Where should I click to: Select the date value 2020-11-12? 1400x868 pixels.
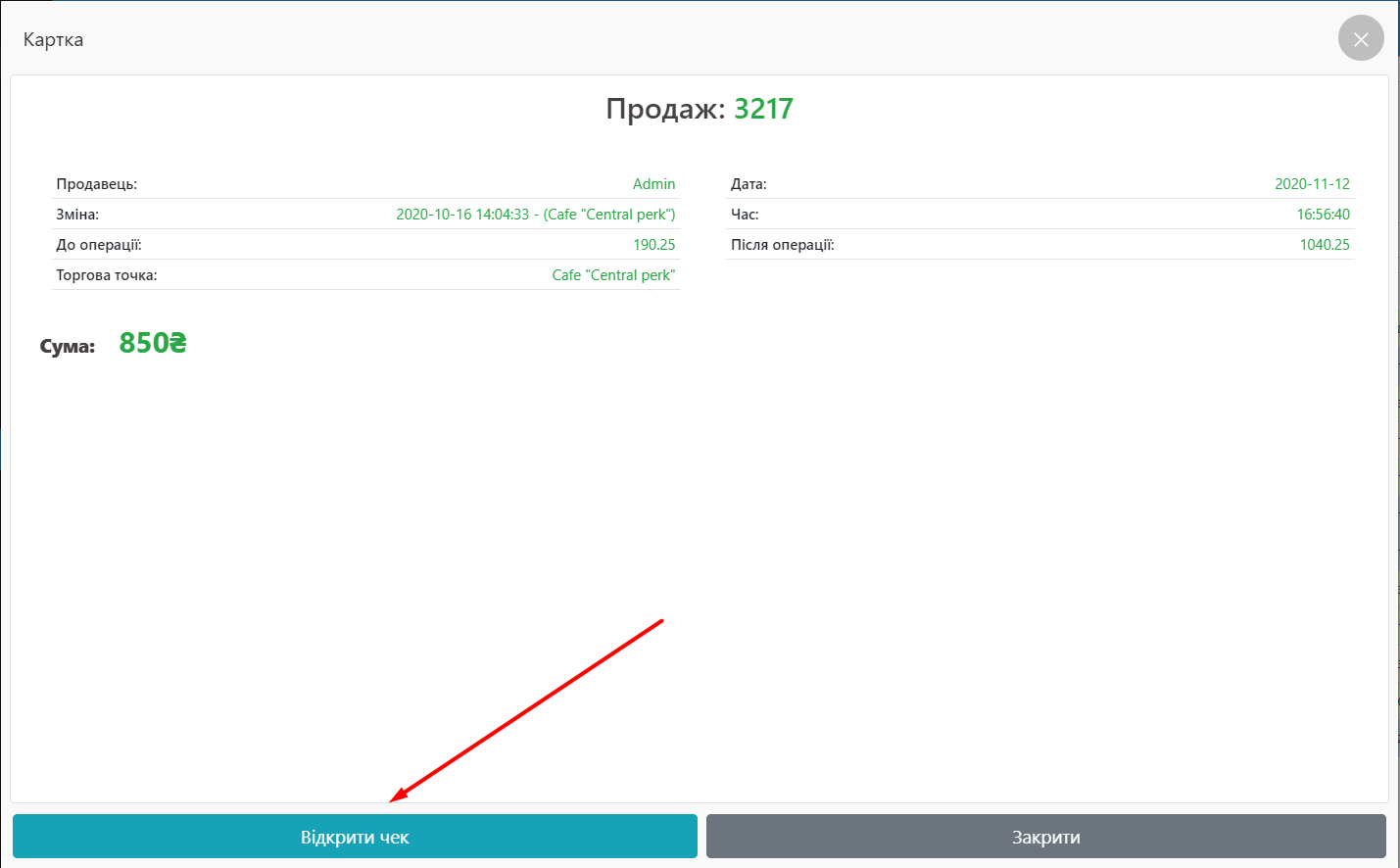1312,184
